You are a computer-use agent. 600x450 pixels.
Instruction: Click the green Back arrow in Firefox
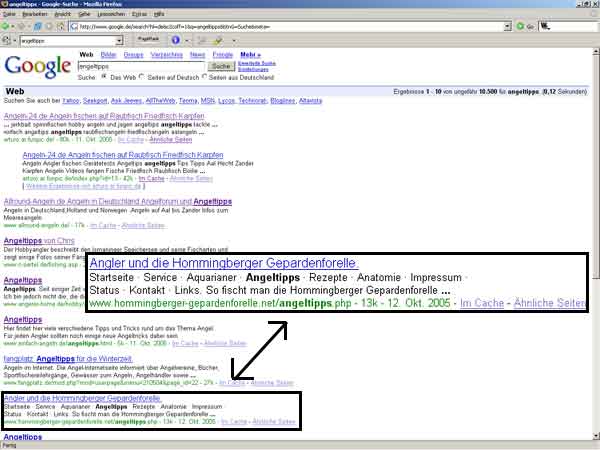pyautogui.click(x=5, y=26)
